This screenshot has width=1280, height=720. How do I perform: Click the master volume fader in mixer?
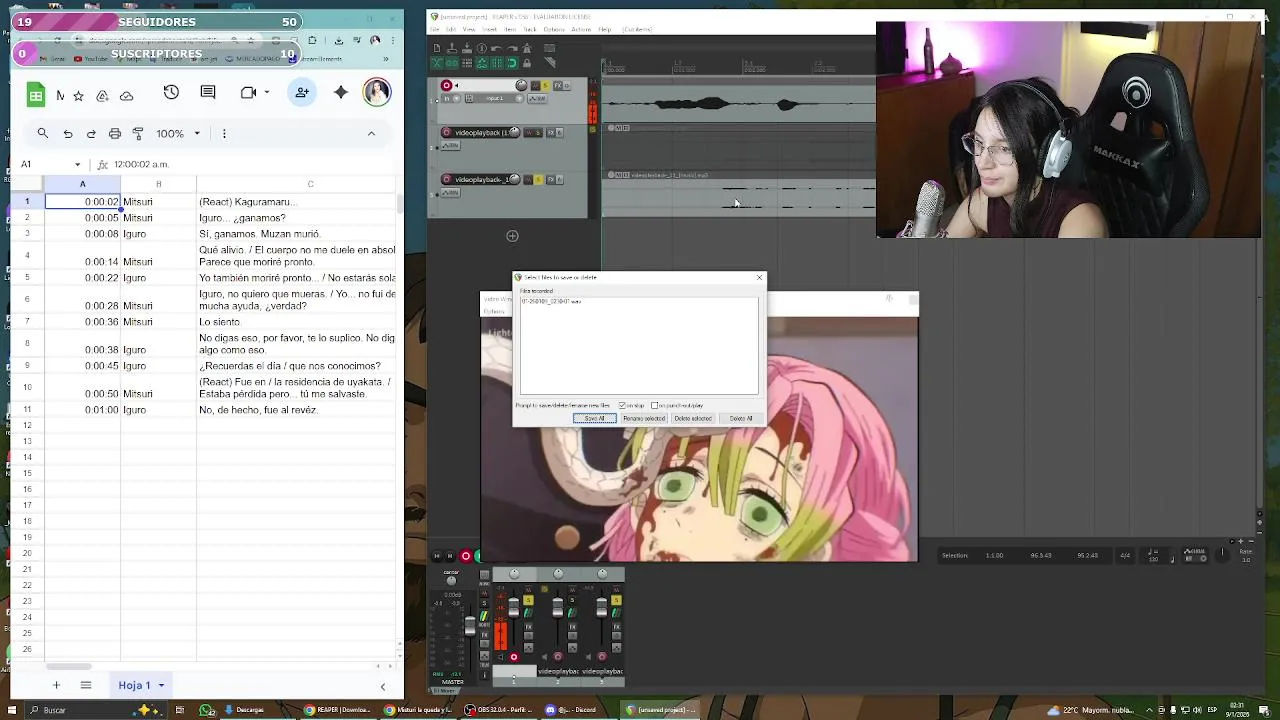pos(470,626)
